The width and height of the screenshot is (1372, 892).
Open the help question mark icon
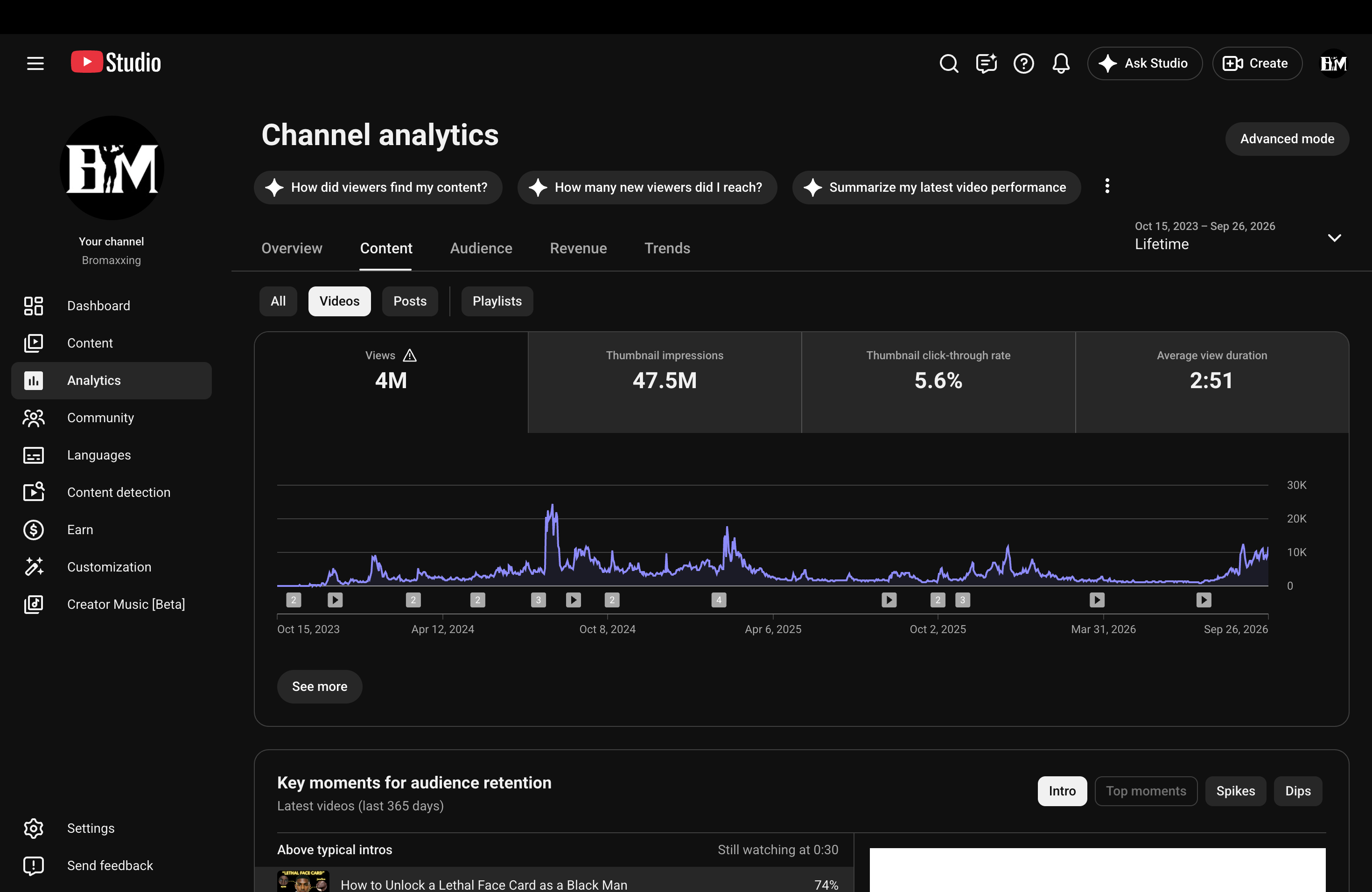tap(1023, 63)
